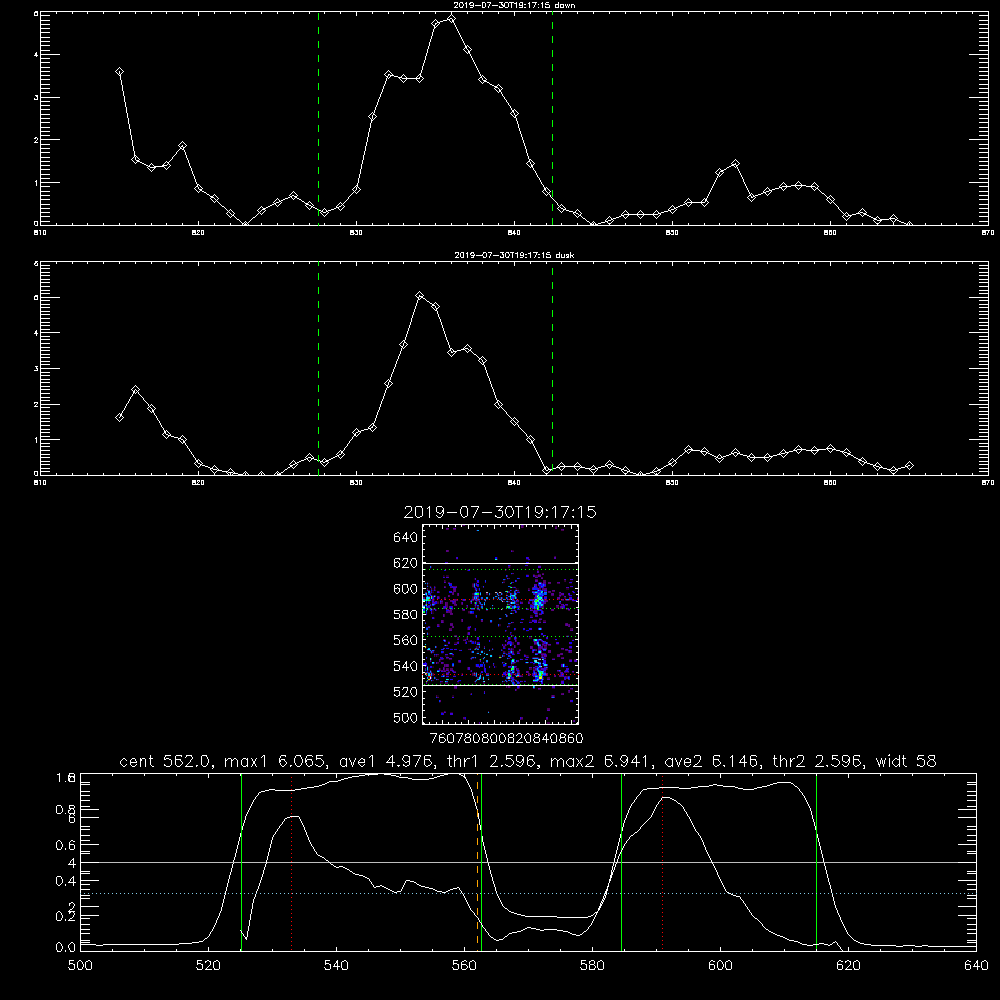Screen dimensions: 1000x1000
Task: Click the '2019-07-30T19:17:15 dawn' plot title
Action: (x=514, y=5)
